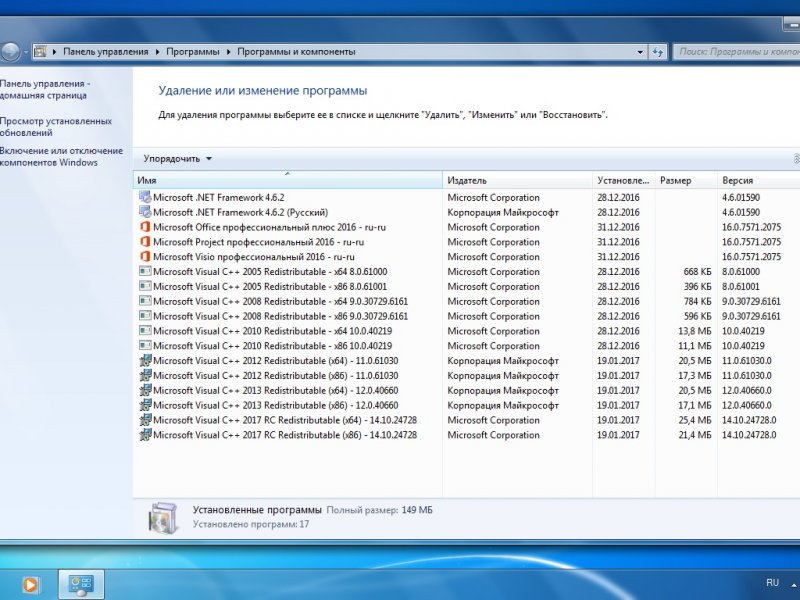Select Microsoft .NET Framework 4.6.2 (Русский) row
This screenshot has width=800, height=600.
466,212
